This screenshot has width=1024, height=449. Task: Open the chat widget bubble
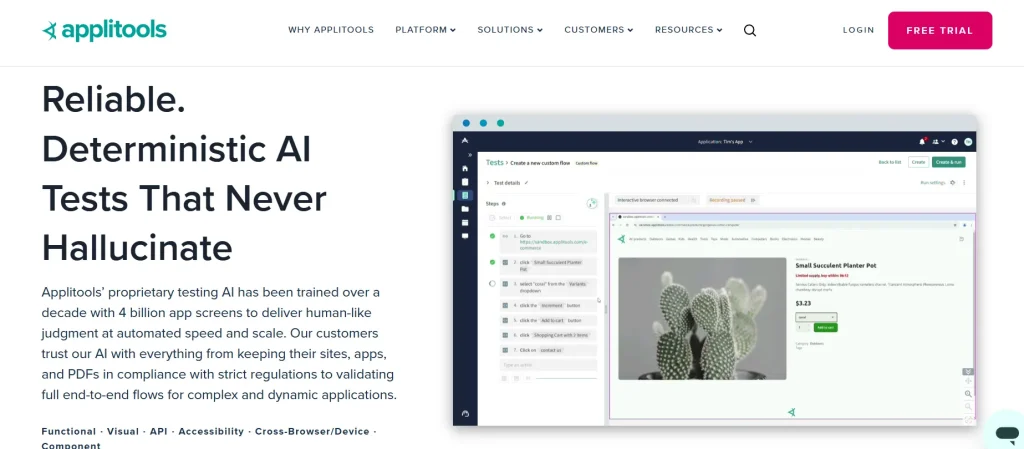1007,432
